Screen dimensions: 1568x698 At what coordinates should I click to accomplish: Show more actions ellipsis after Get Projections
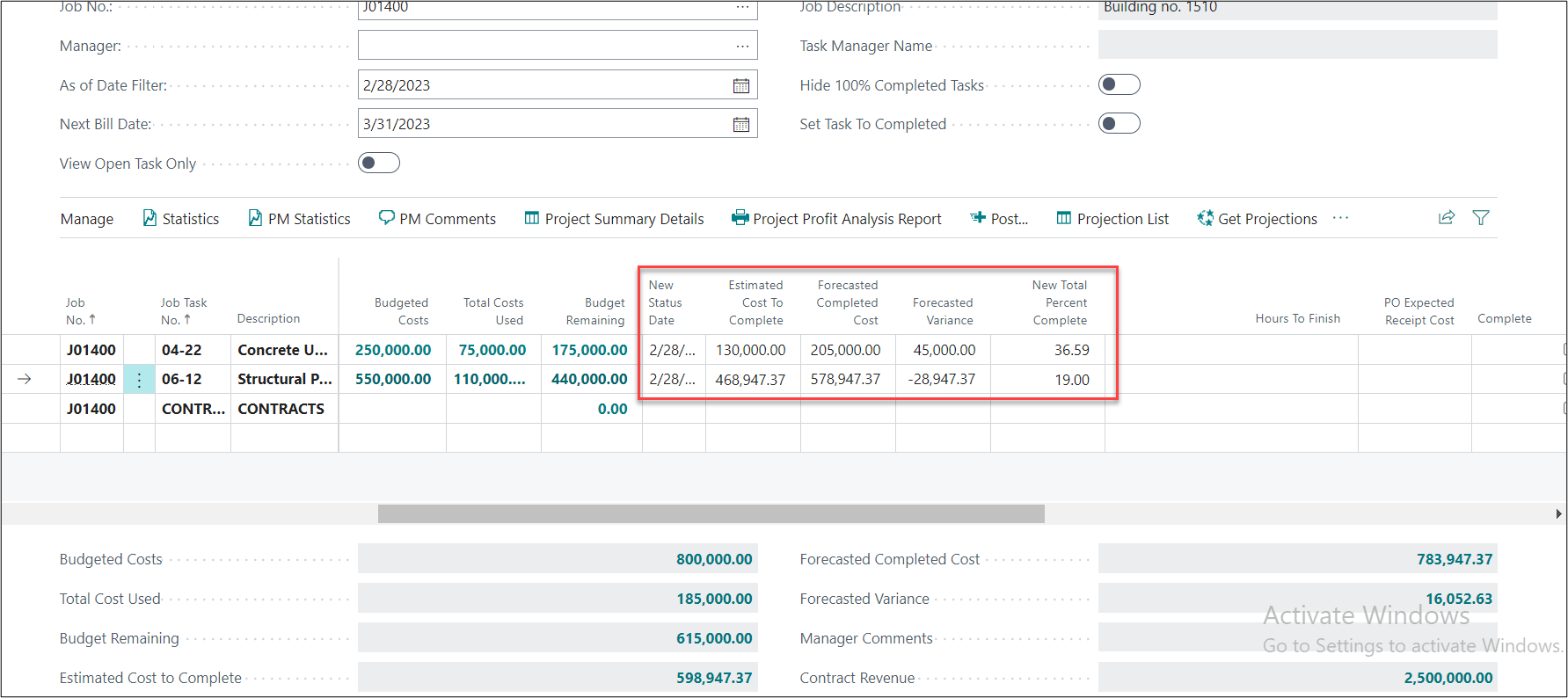[1340, 218]
